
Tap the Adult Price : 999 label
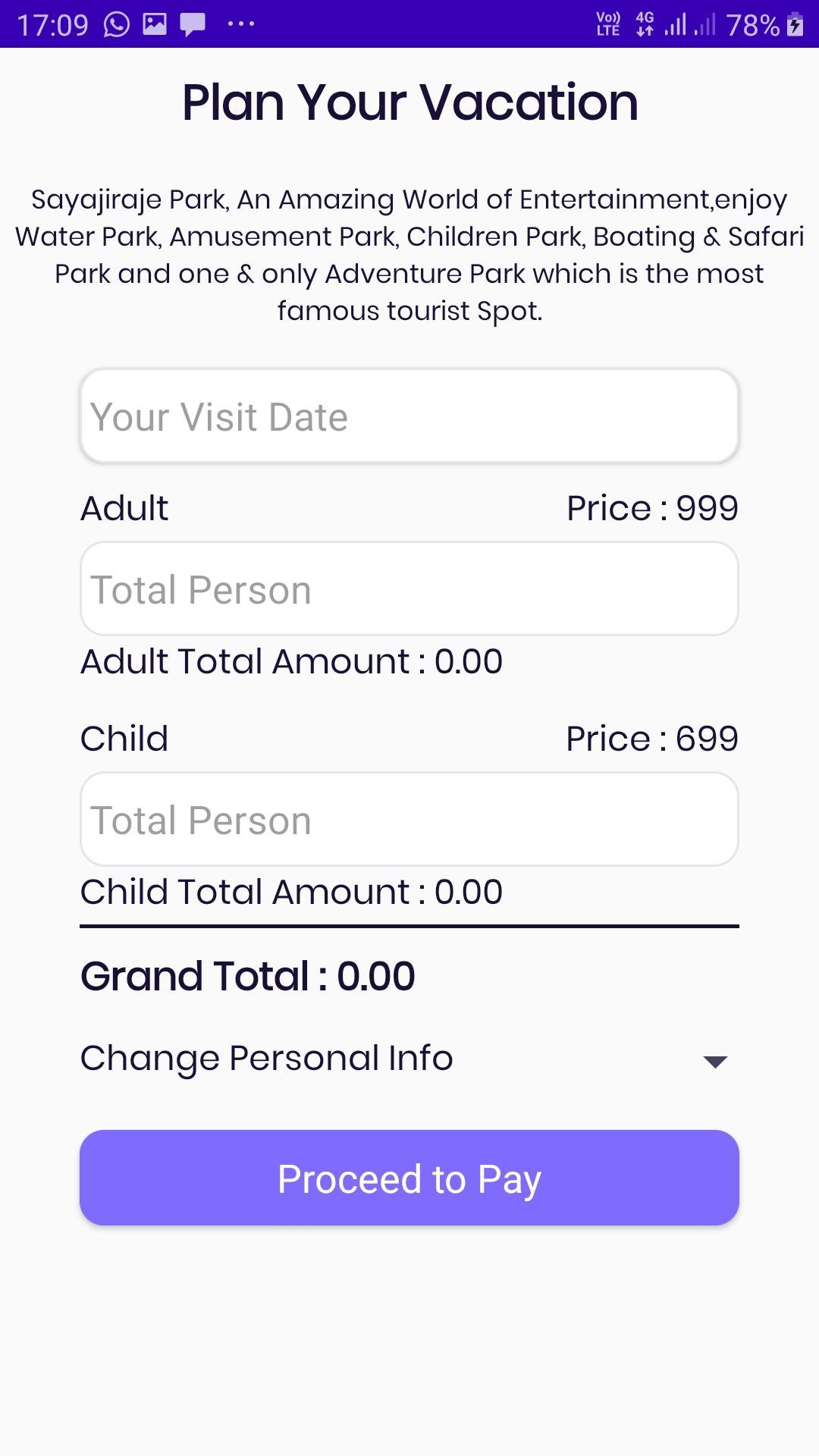click(652, 508)
